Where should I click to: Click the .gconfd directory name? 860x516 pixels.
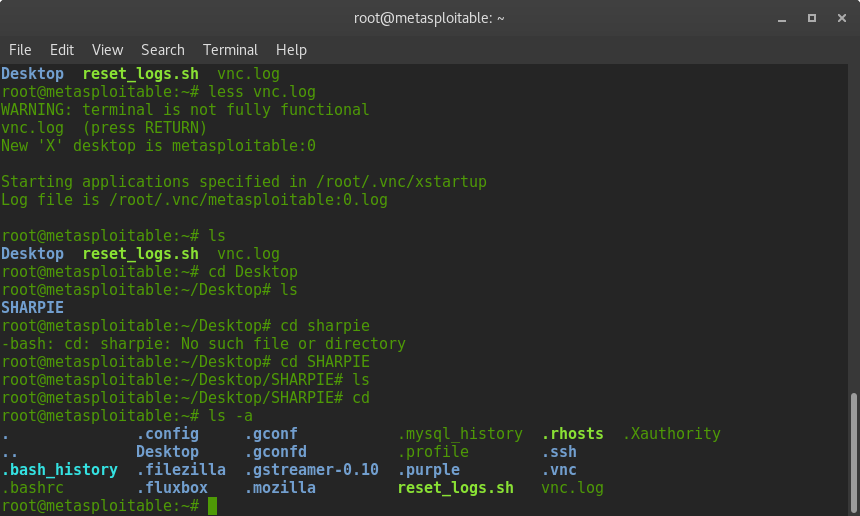pos(275,452)
